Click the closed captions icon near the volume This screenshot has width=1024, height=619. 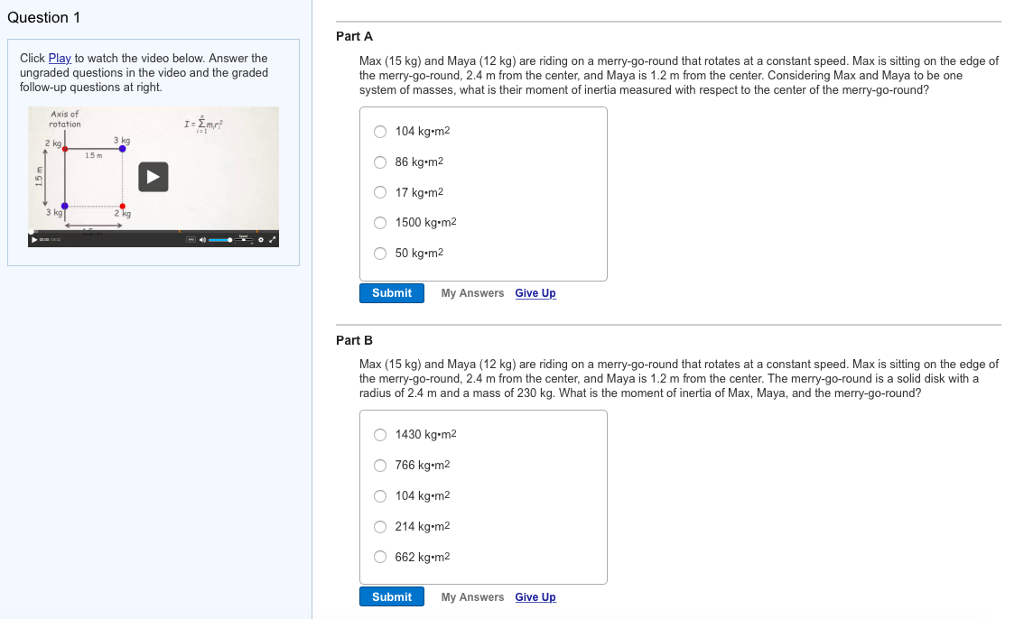(189, 240)
